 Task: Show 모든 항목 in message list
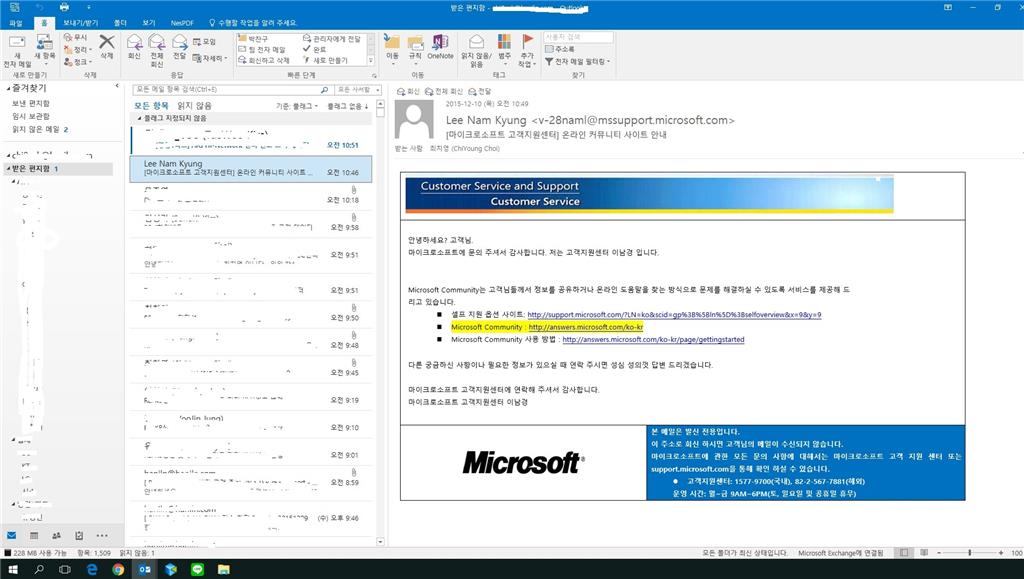point(151,105)
